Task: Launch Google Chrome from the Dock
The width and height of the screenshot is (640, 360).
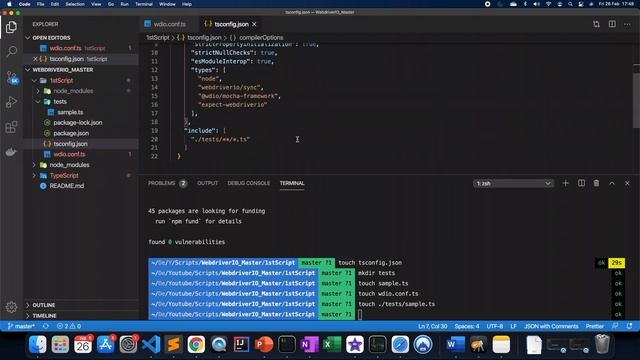Action: [196, 344]
